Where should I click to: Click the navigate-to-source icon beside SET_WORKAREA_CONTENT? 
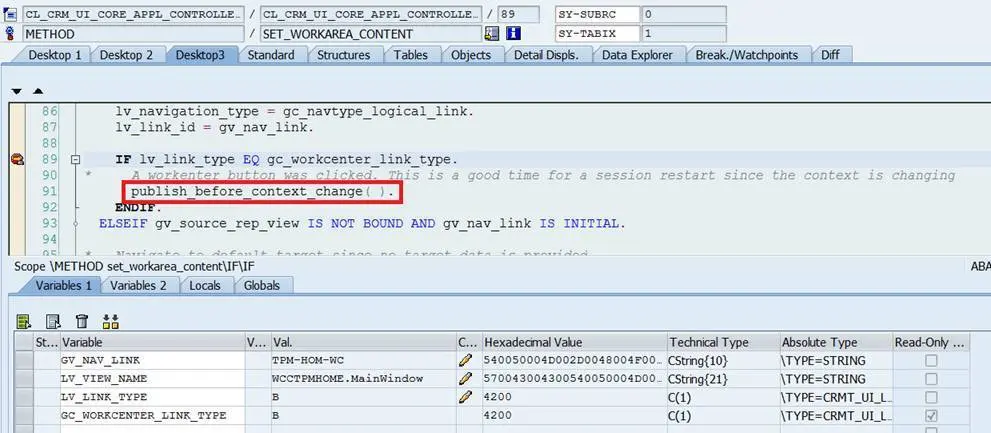pos(492,34)
